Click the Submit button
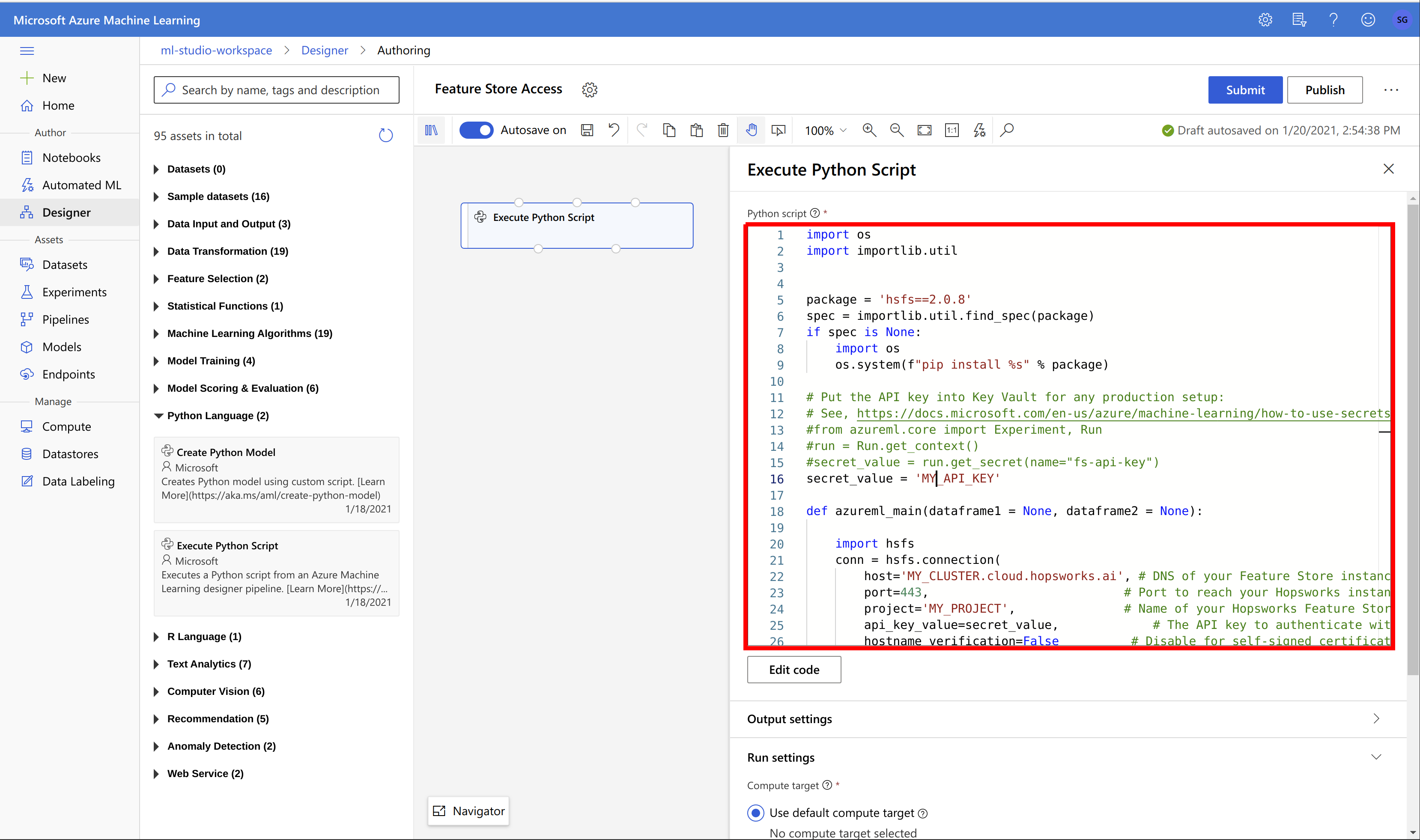This screenshot has height=840, width=1420. point(1244,89)
